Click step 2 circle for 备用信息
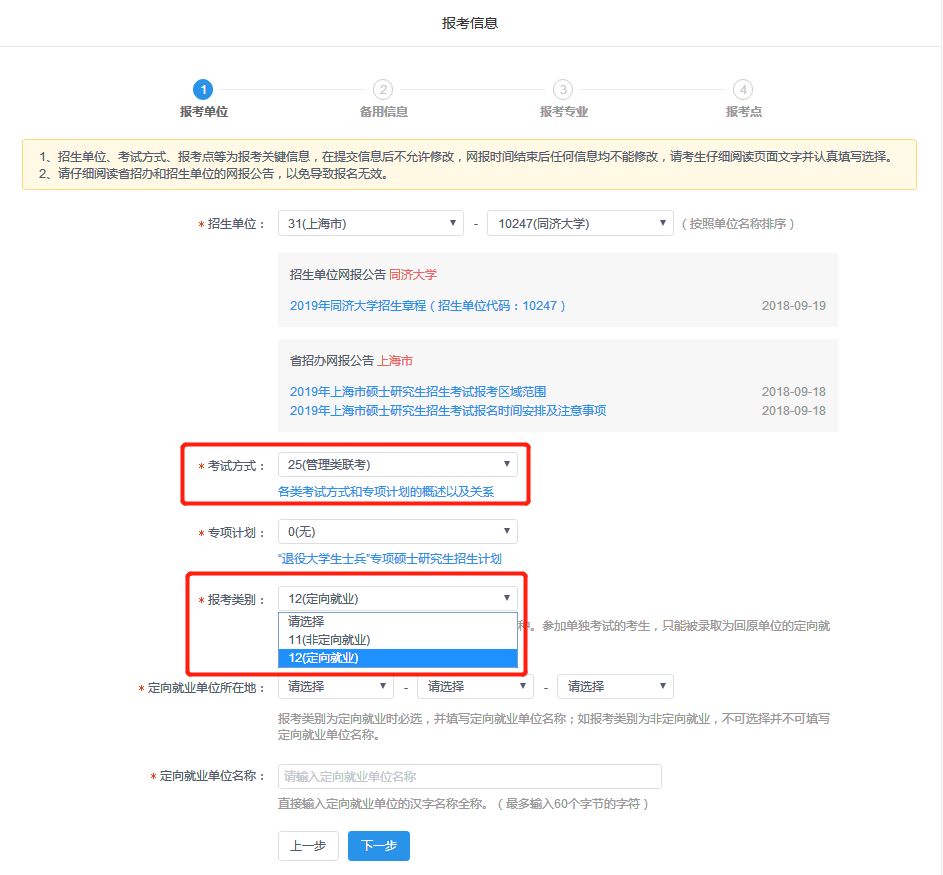This screenshot has width=943, height=875. 383,89
